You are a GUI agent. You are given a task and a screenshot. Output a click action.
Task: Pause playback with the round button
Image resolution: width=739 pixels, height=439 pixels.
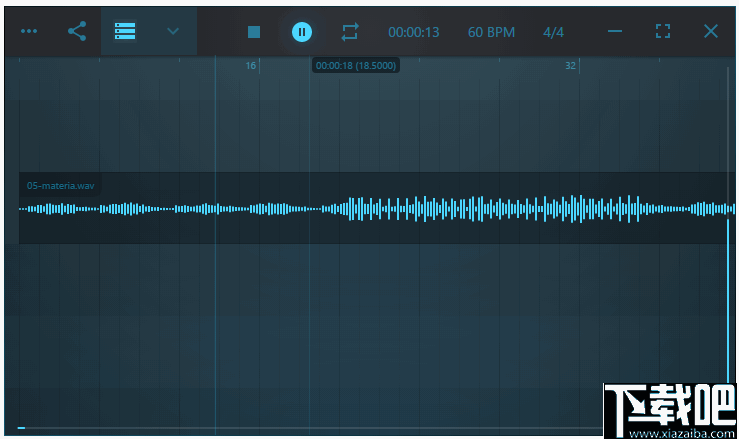pyautogui.click(x=302, y=32)
